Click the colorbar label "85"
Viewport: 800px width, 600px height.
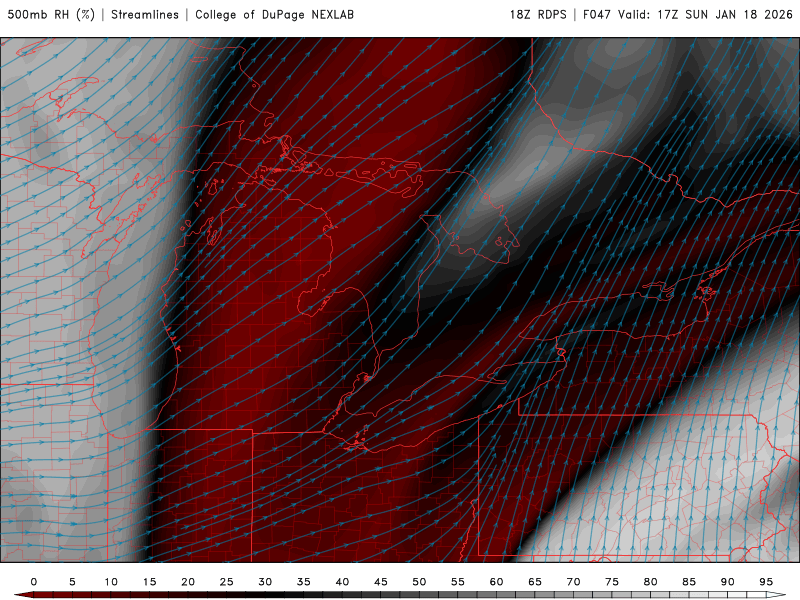[x=689, y=582]
